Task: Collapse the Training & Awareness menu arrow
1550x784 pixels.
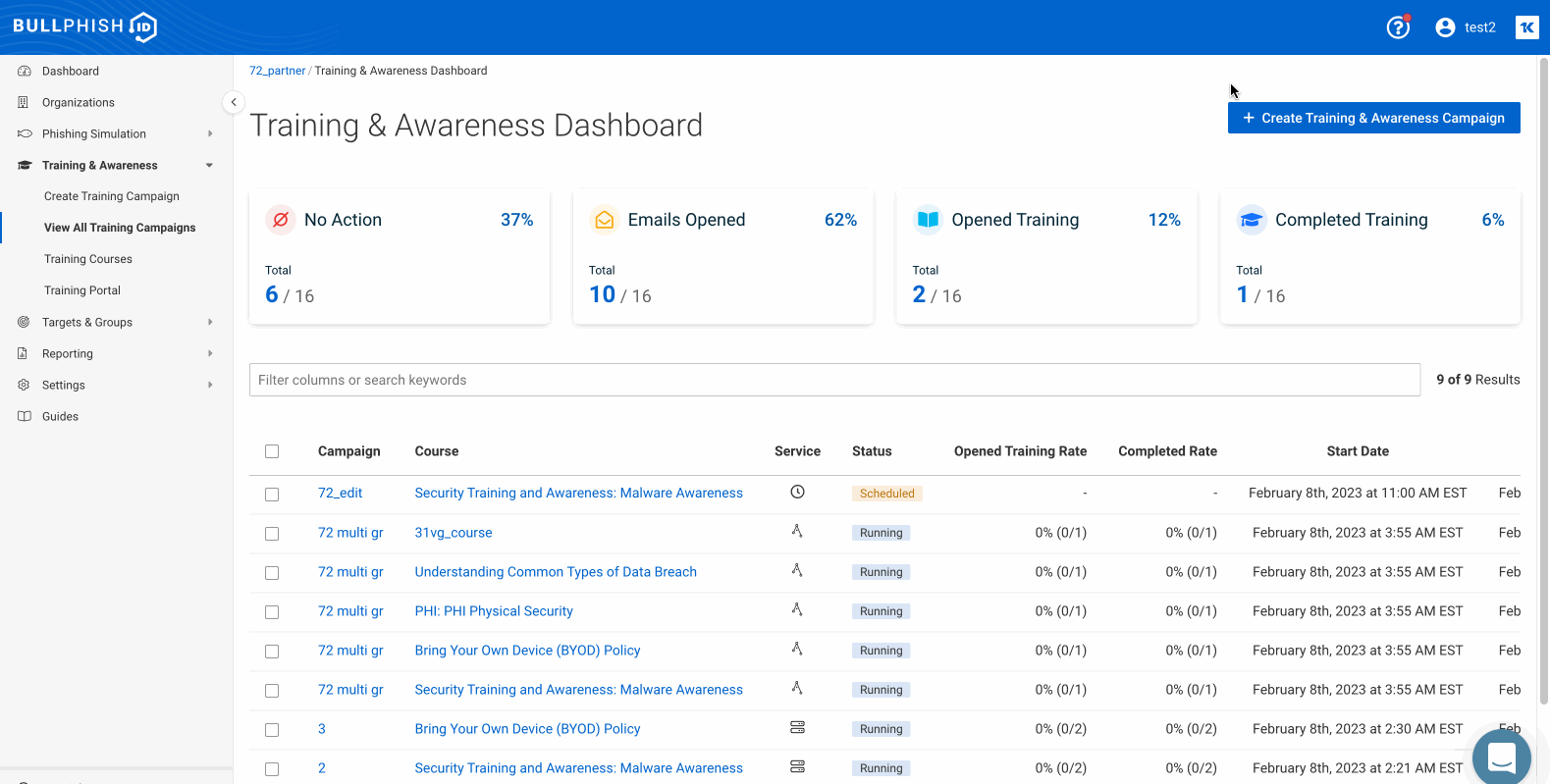Action: [210, 165]
